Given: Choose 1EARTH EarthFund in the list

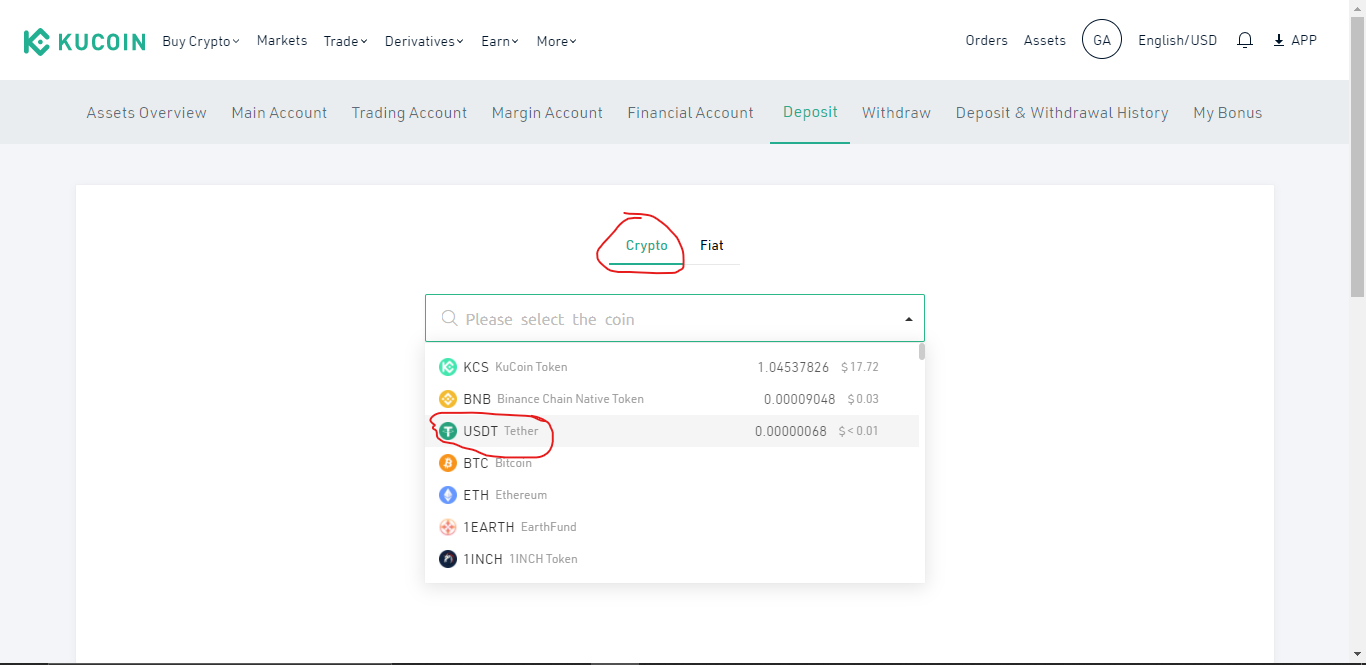Looking at the screenshot, I should (x=672, y=527).
